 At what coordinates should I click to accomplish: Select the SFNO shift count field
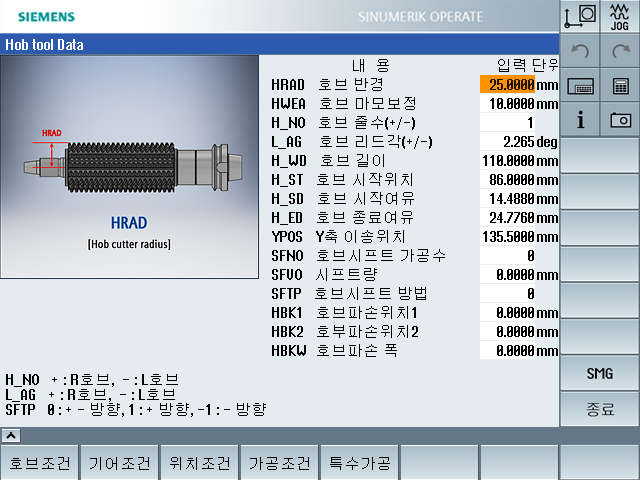click(x=507, y=256)
